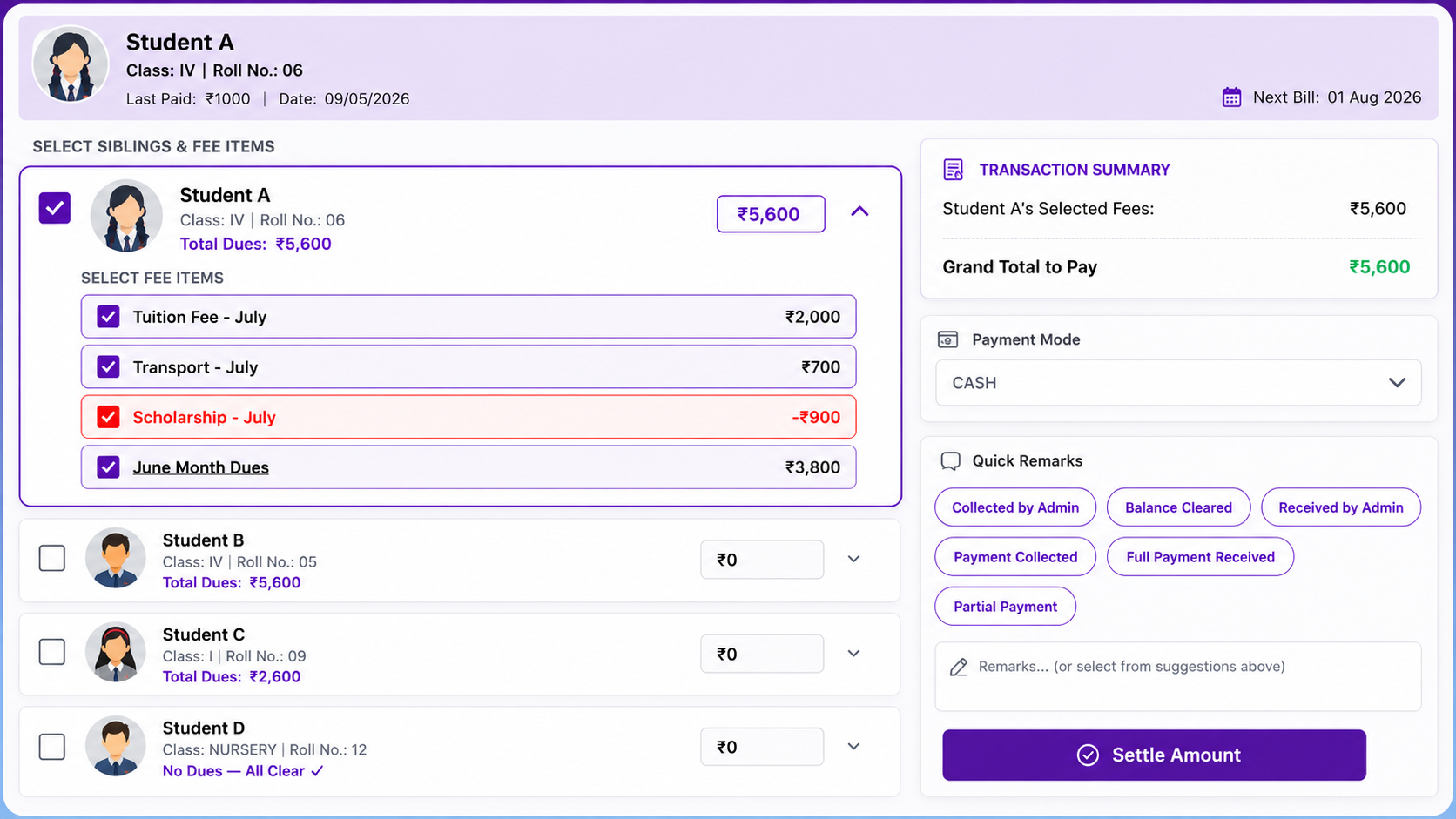Viewport: 1456px width, 819px height.
Task: Click Student A's ₹5,600 amount field
Action: pos(771,214)
